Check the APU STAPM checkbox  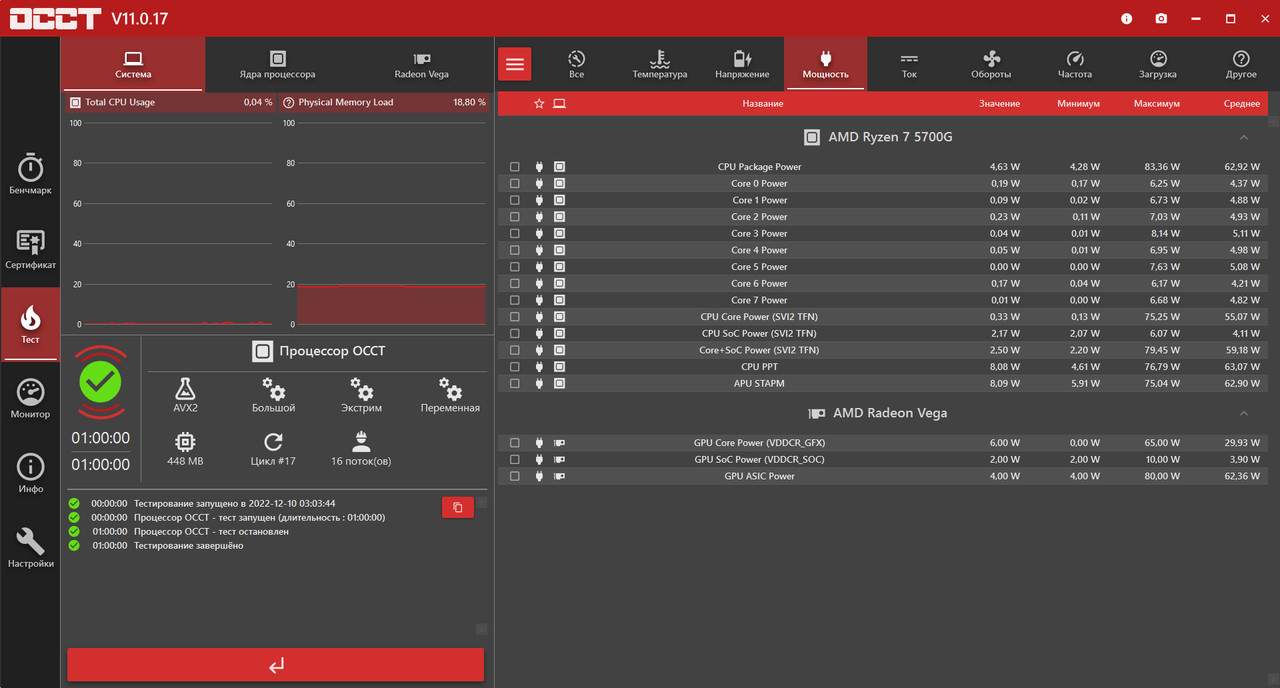[515, 384]
